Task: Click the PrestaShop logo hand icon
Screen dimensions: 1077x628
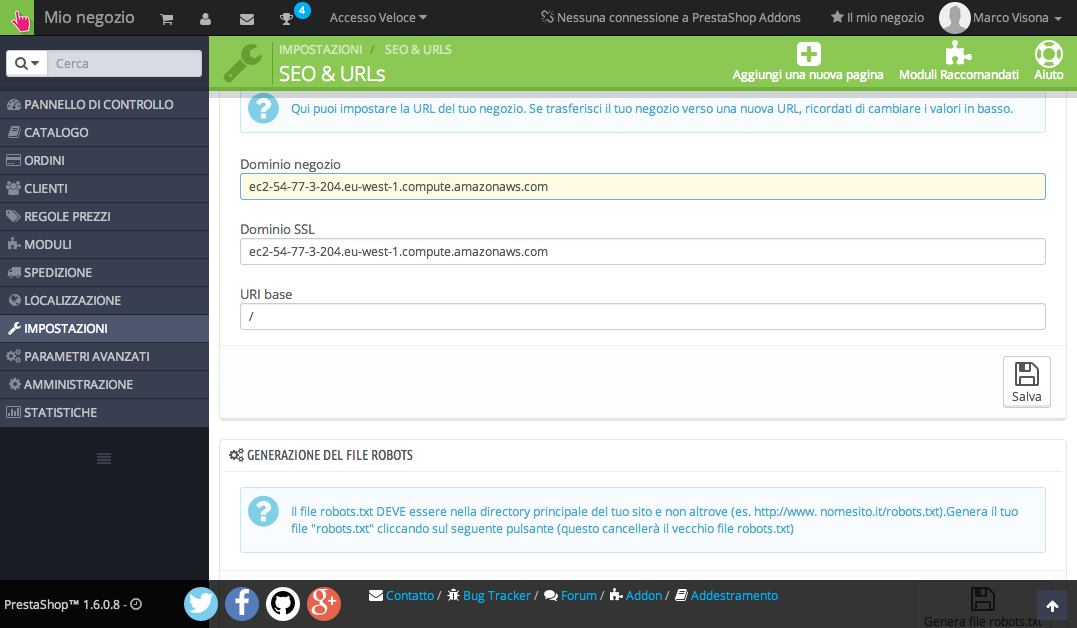Action: [17, 18]
